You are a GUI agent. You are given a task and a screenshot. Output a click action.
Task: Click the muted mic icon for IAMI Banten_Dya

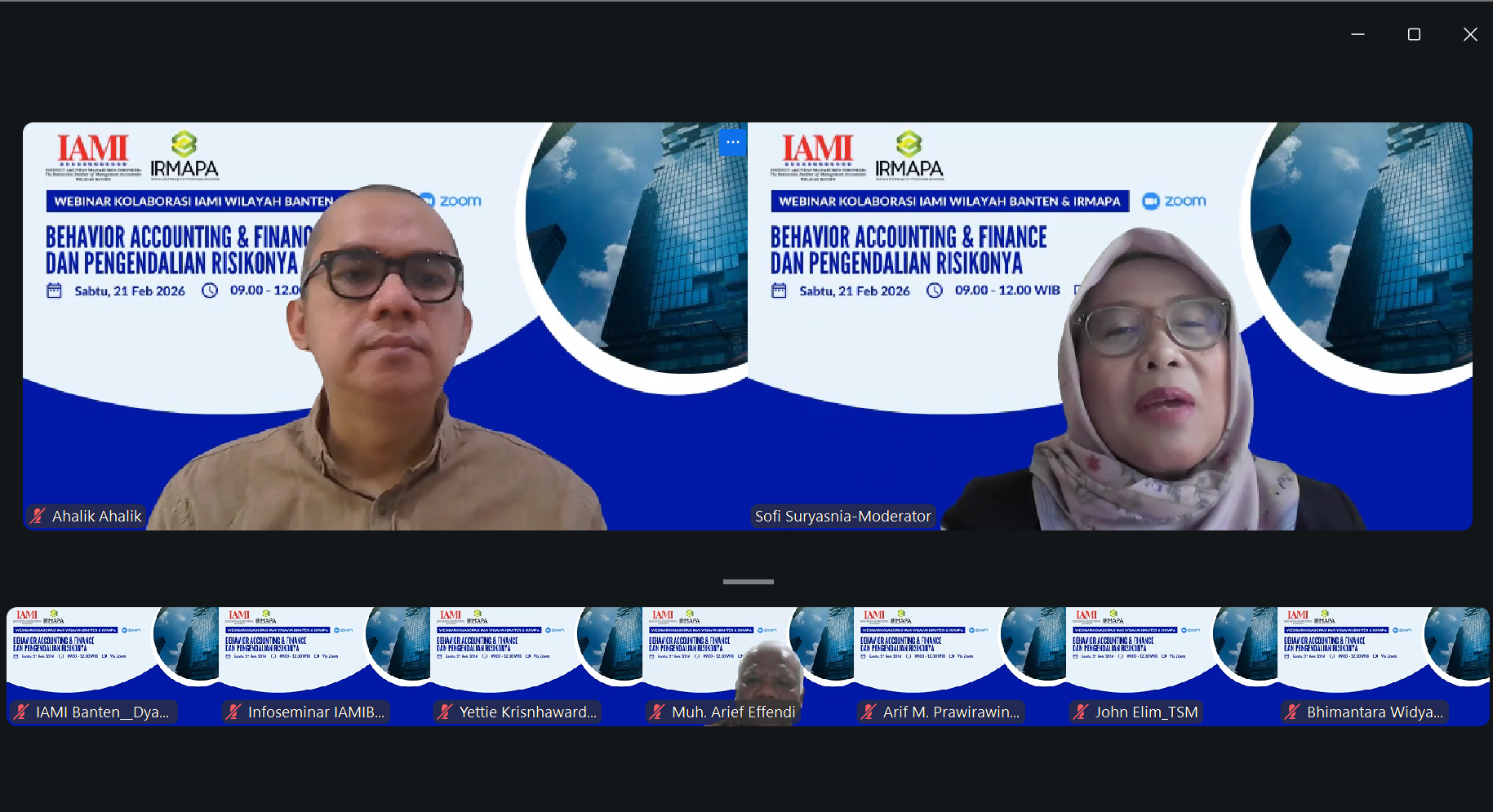tap(21, 712)
